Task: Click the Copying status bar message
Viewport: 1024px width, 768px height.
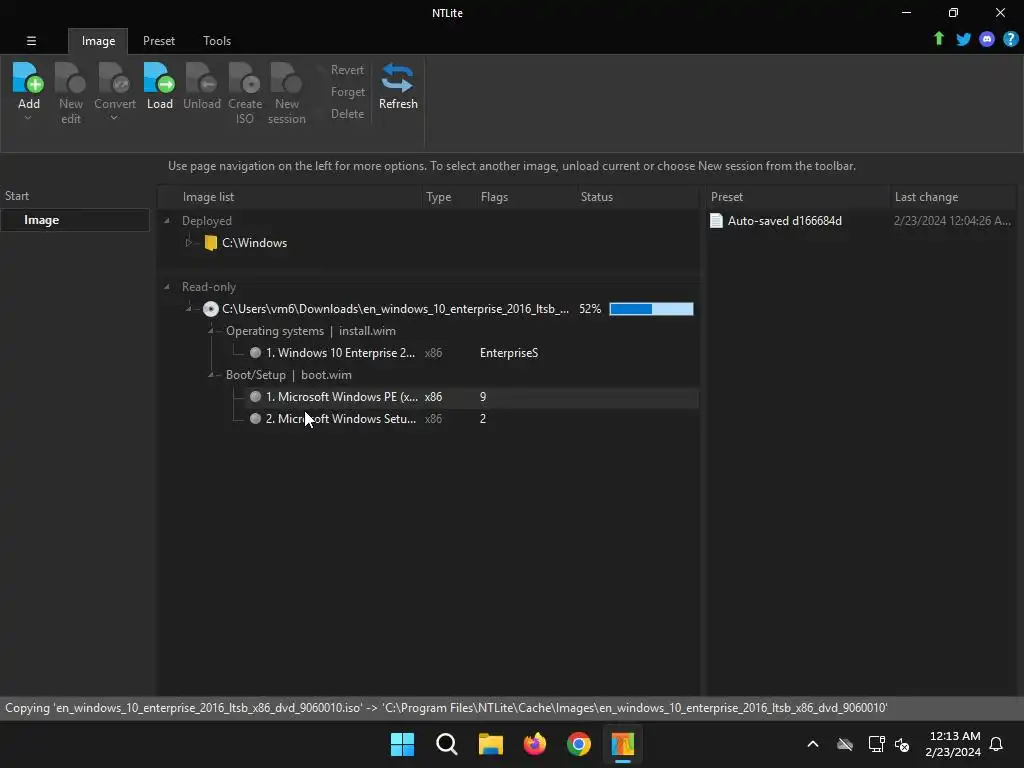Action: pyautogui.click(x=446, y=708)
